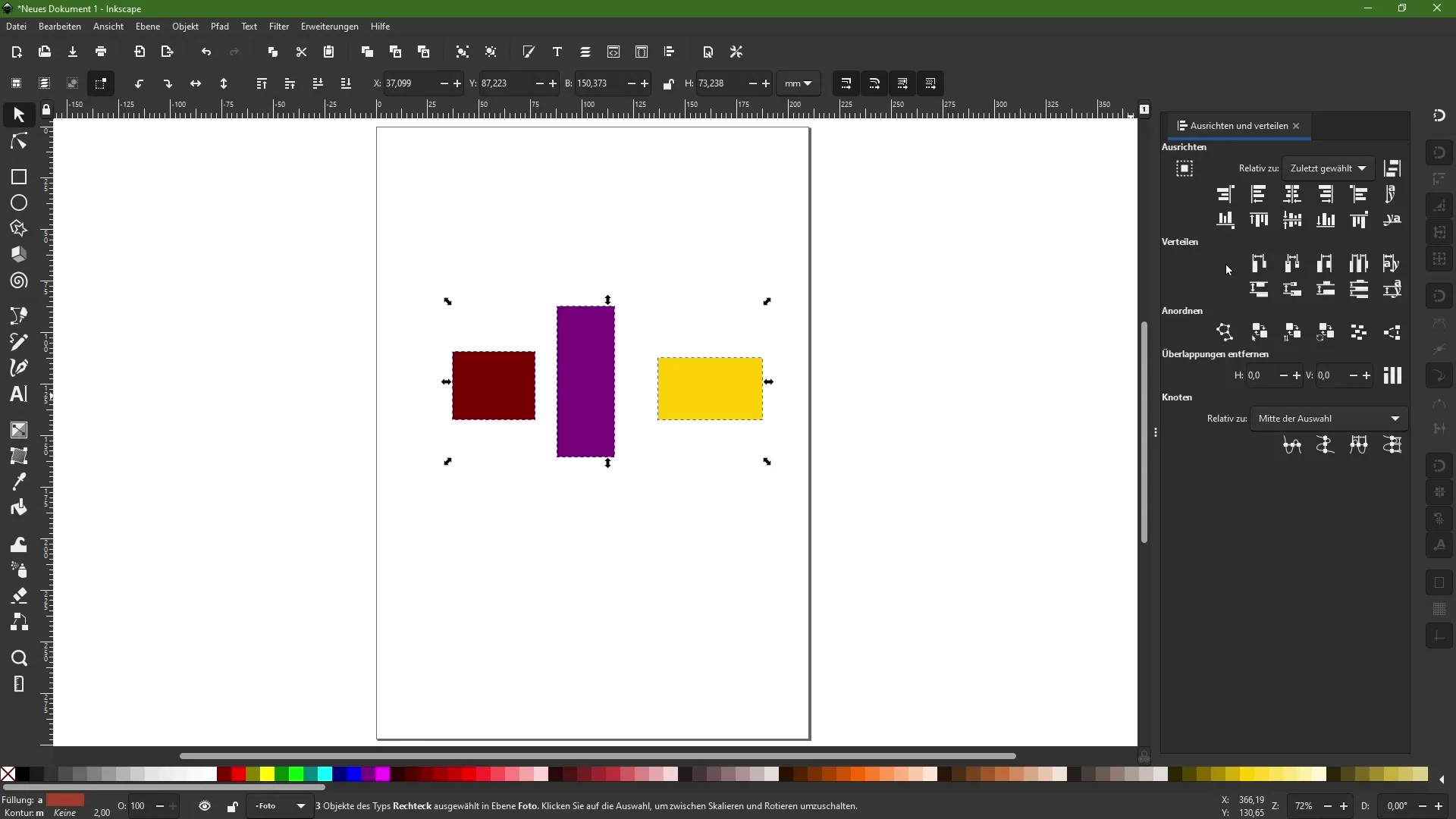Align left edges of objects

(x=1259, y=194)
